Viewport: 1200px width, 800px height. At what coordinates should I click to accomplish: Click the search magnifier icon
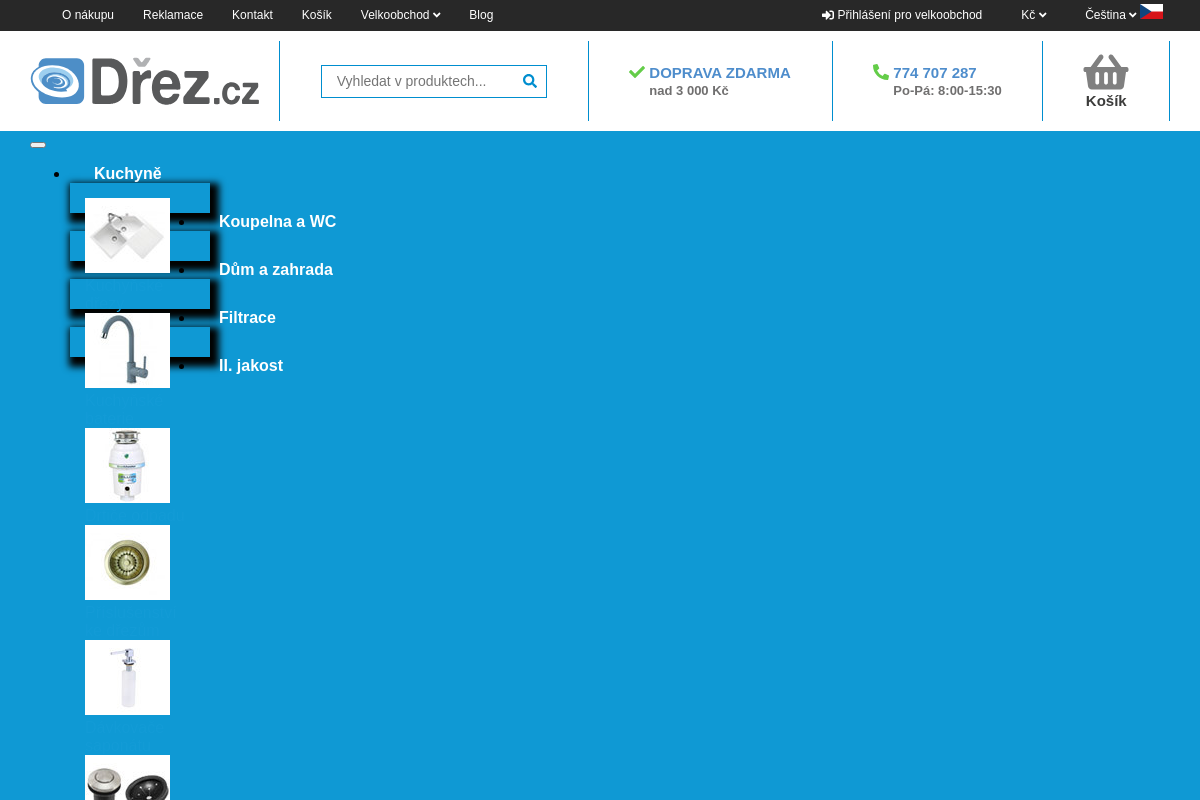(x=530, y=81)
